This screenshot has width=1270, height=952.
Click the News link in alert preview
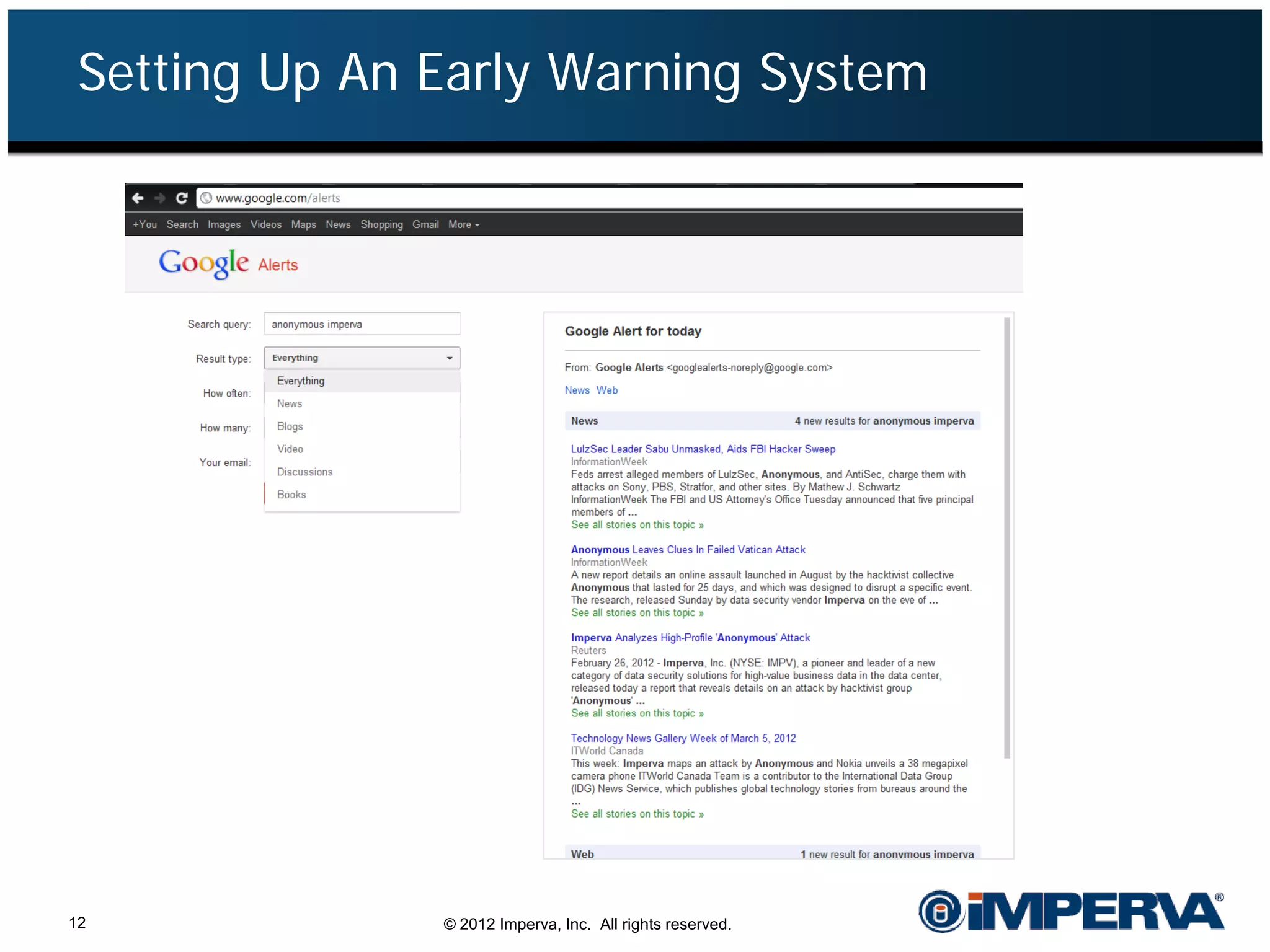pos(577,390)
